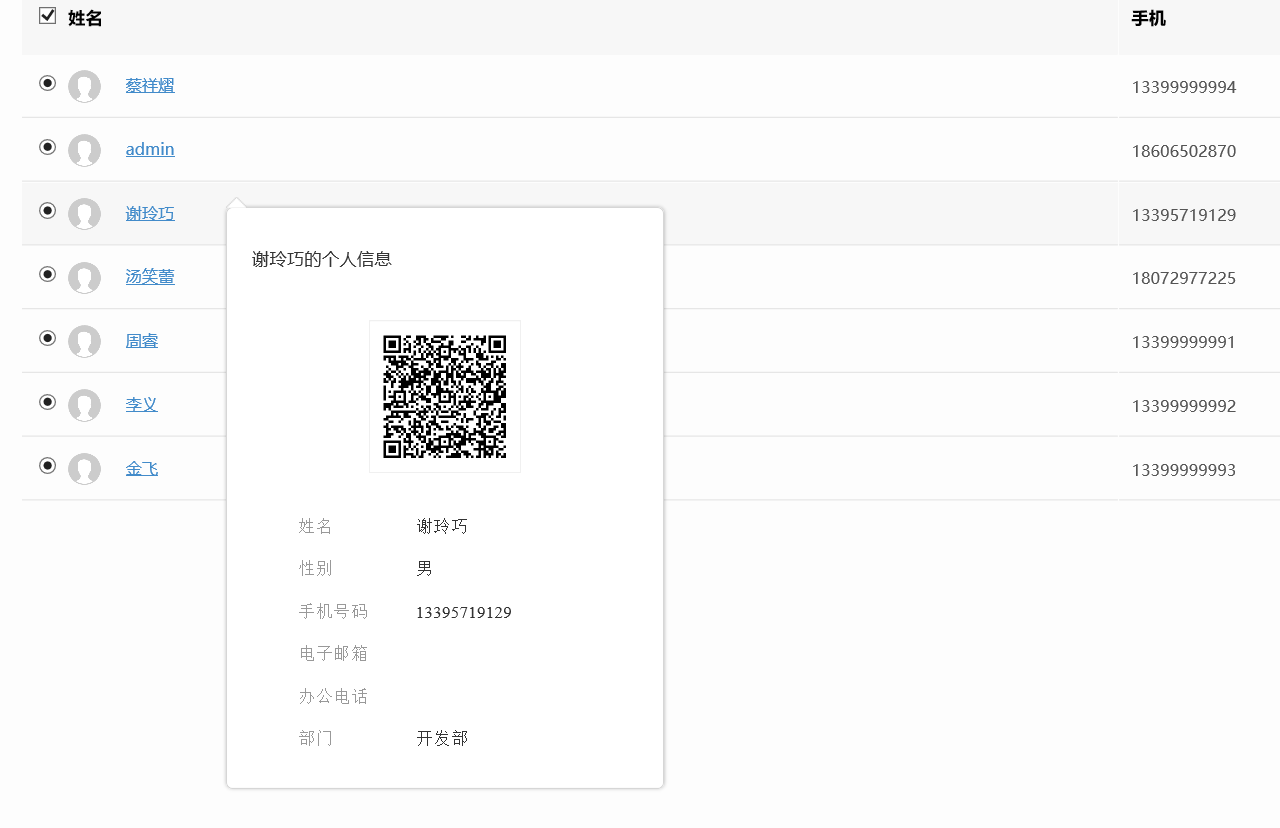1280x828 pixels.
Task: Select the radio button in 周睿's row
Action: 47,338
